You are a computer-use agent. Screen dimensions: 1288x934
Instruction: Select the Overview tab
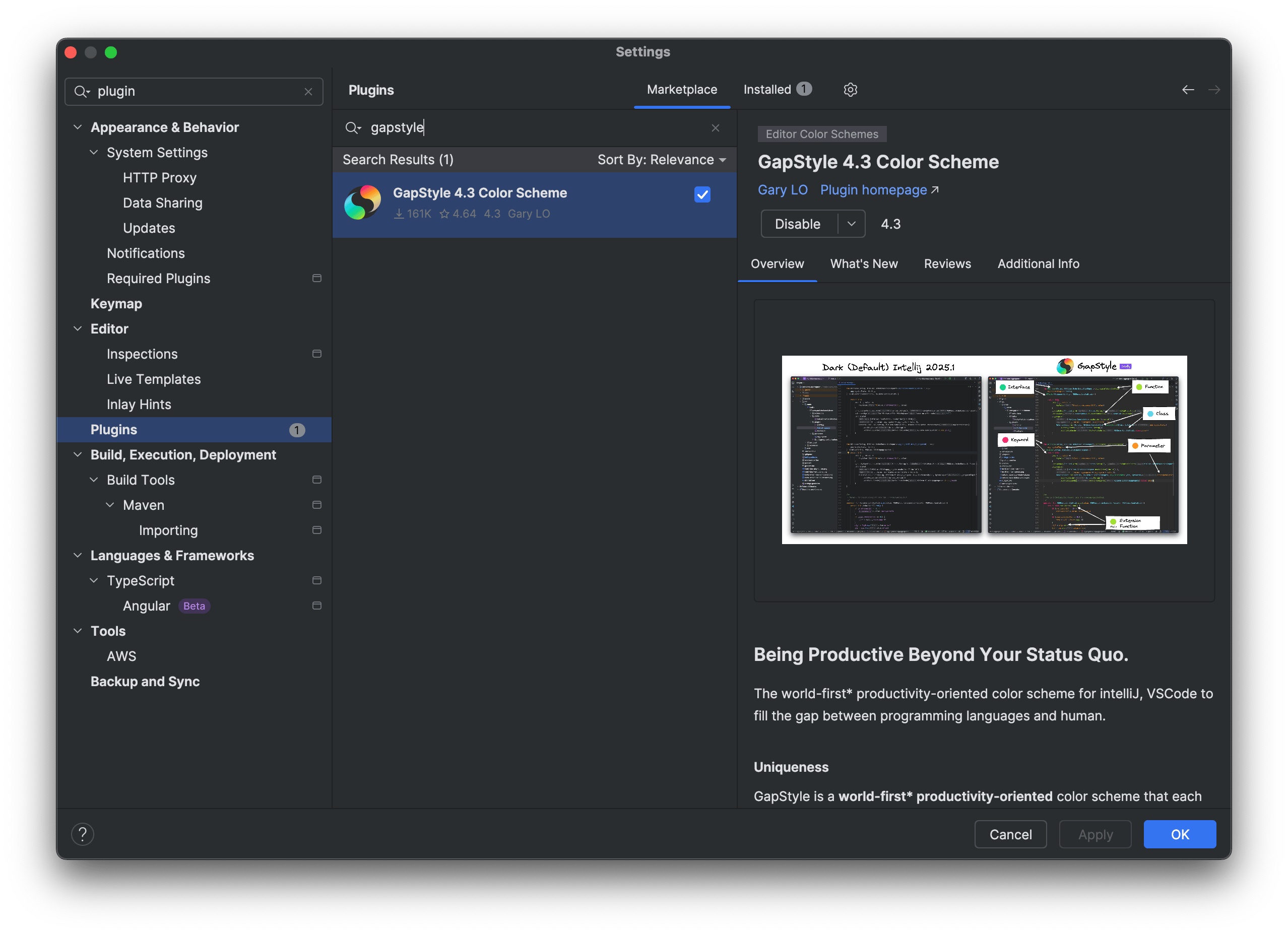click(778, 264)
